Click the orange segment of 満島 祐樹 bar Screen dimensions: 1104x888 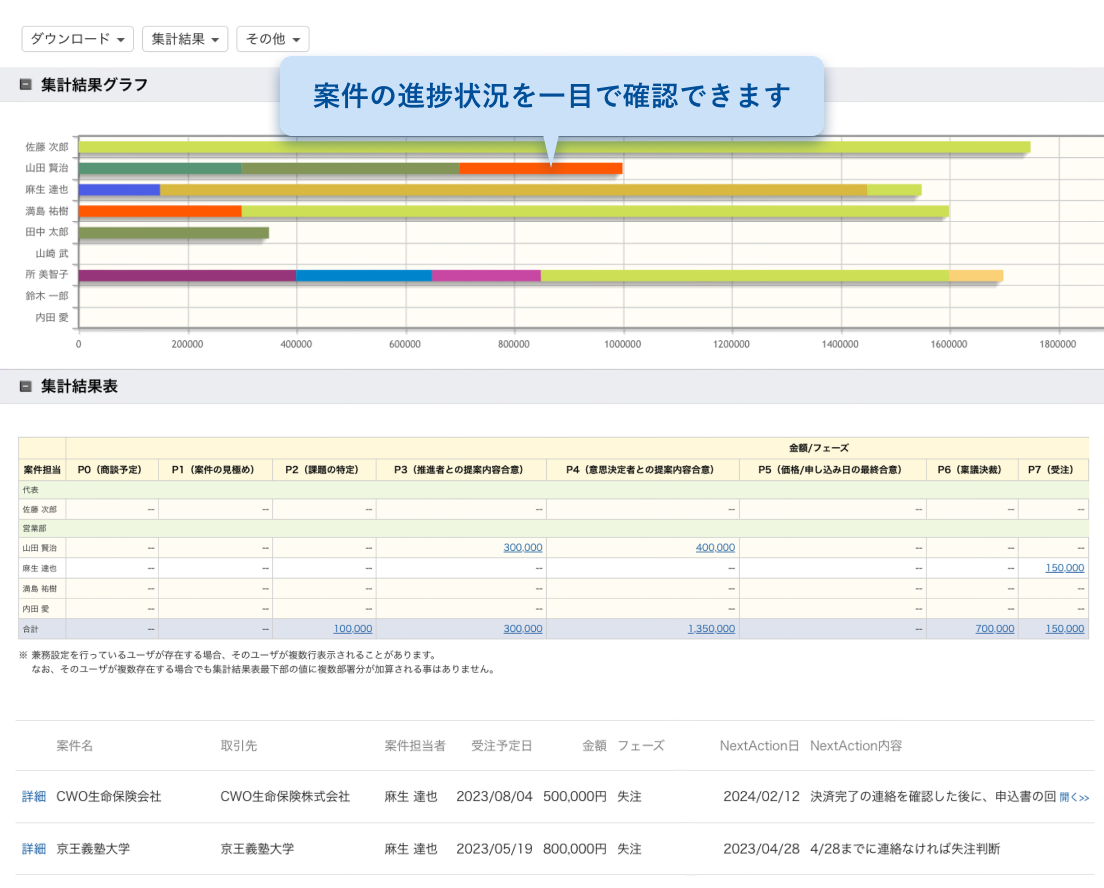tap(160, 211)
